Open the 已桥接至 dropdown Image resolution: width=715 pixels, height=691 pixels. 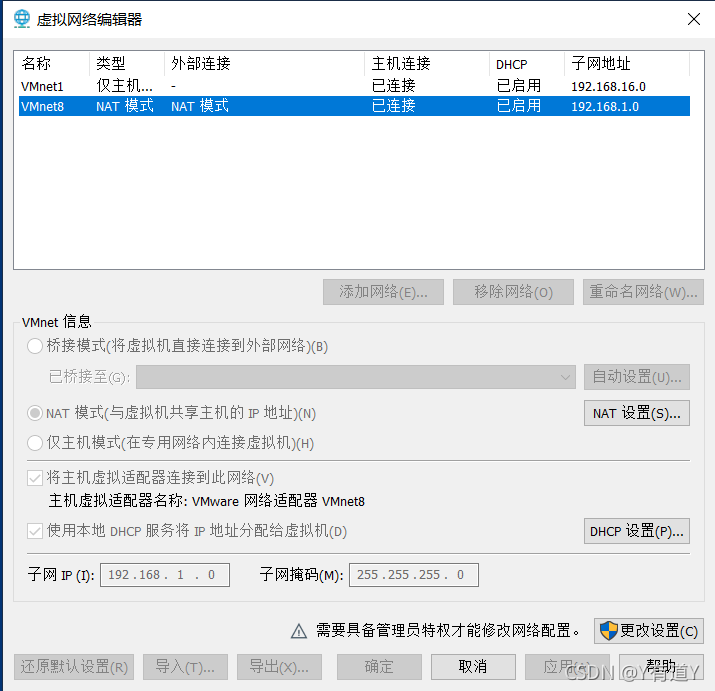(356, 377)
